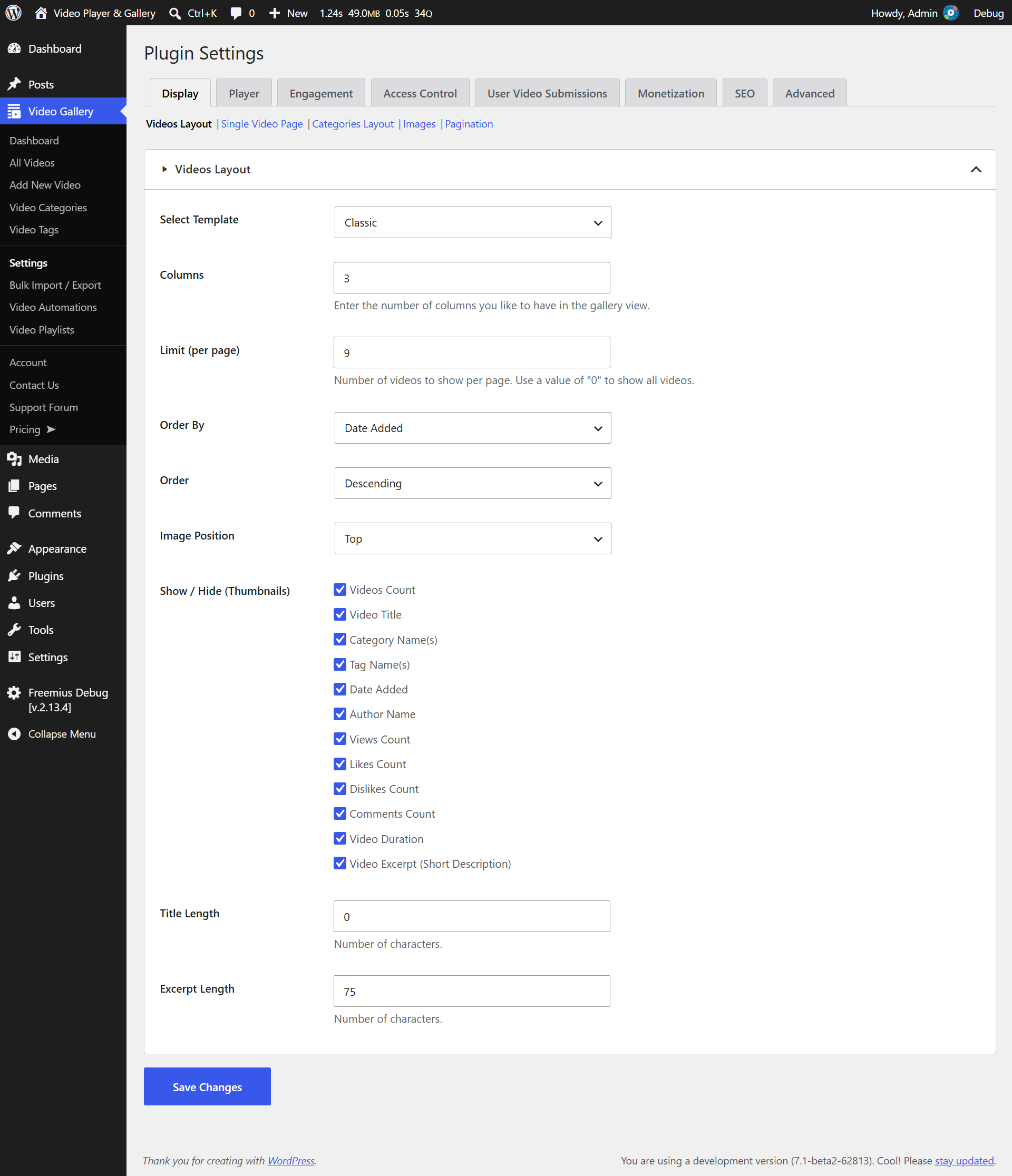Open the Order By dropdown
1012x1176 pixels.
pos(472,428)
